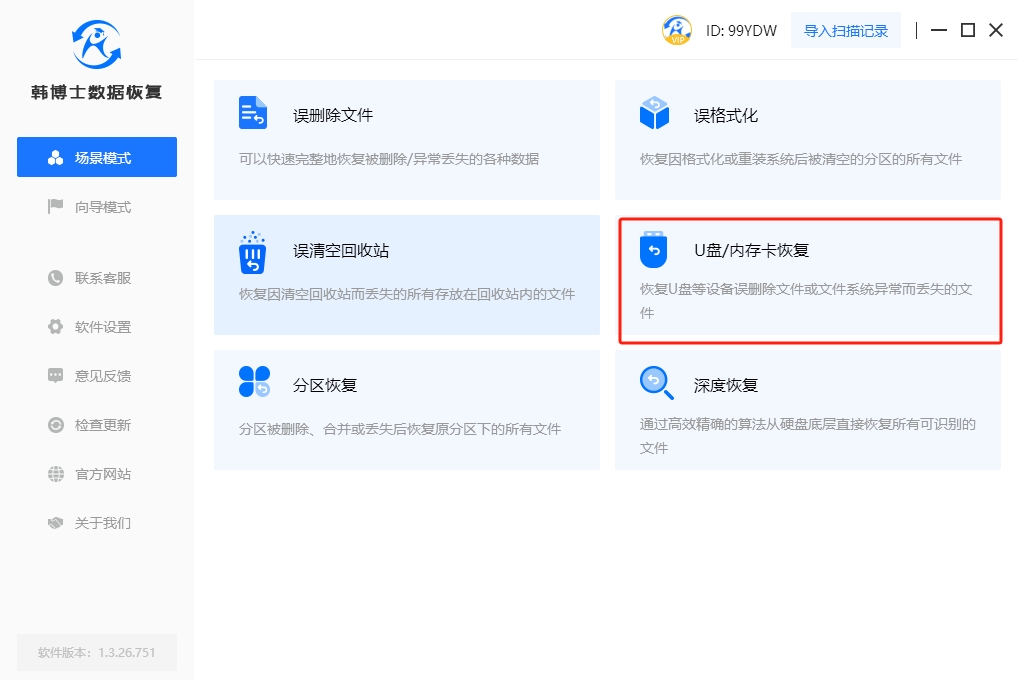Viewport: 1020px width, 680px height.
Task: Maximize the application window
Action: pos(967,30)
